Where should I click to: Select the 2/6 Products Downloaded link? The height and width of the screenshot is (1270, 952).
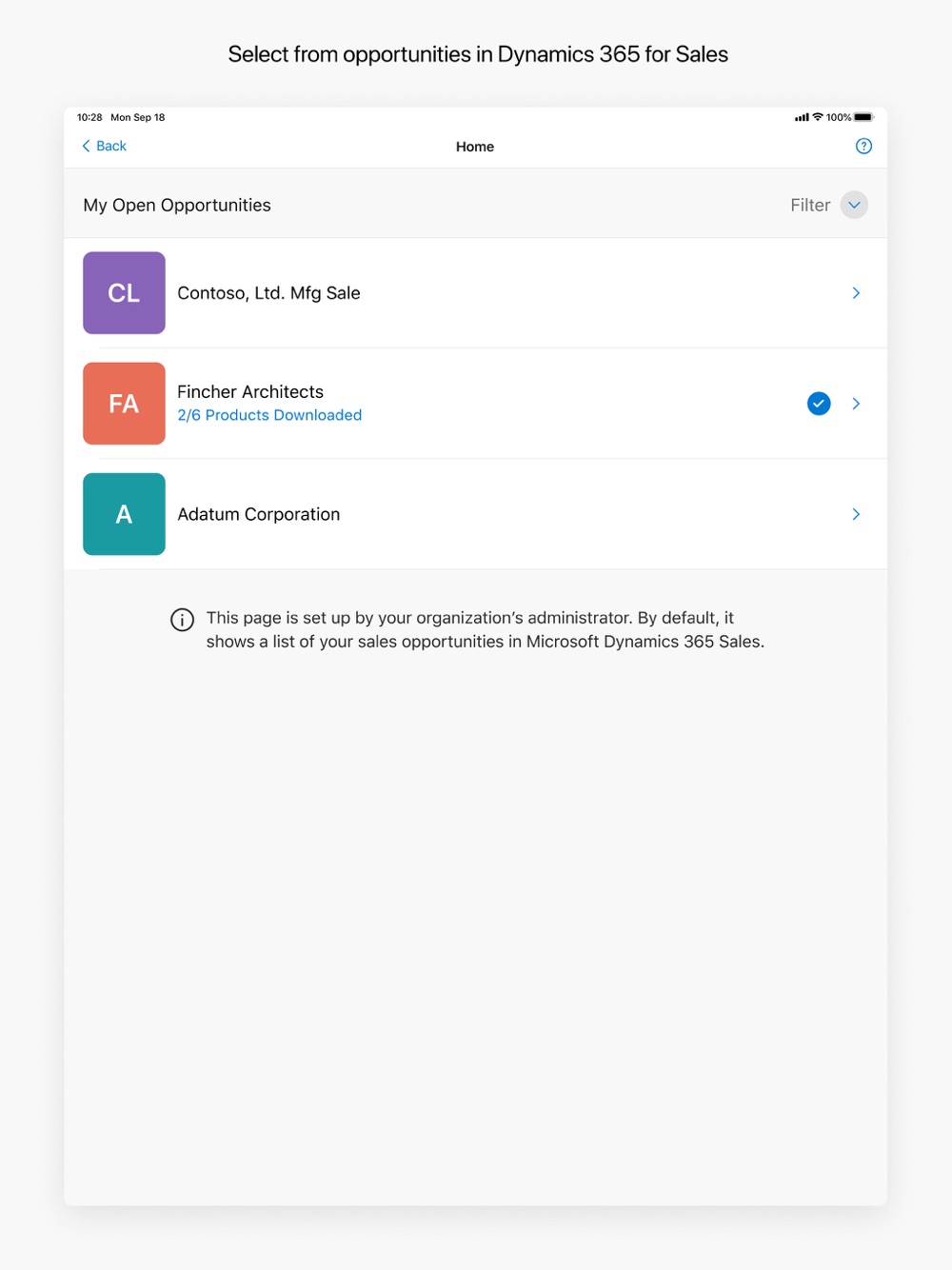click(x=269, y=415)
